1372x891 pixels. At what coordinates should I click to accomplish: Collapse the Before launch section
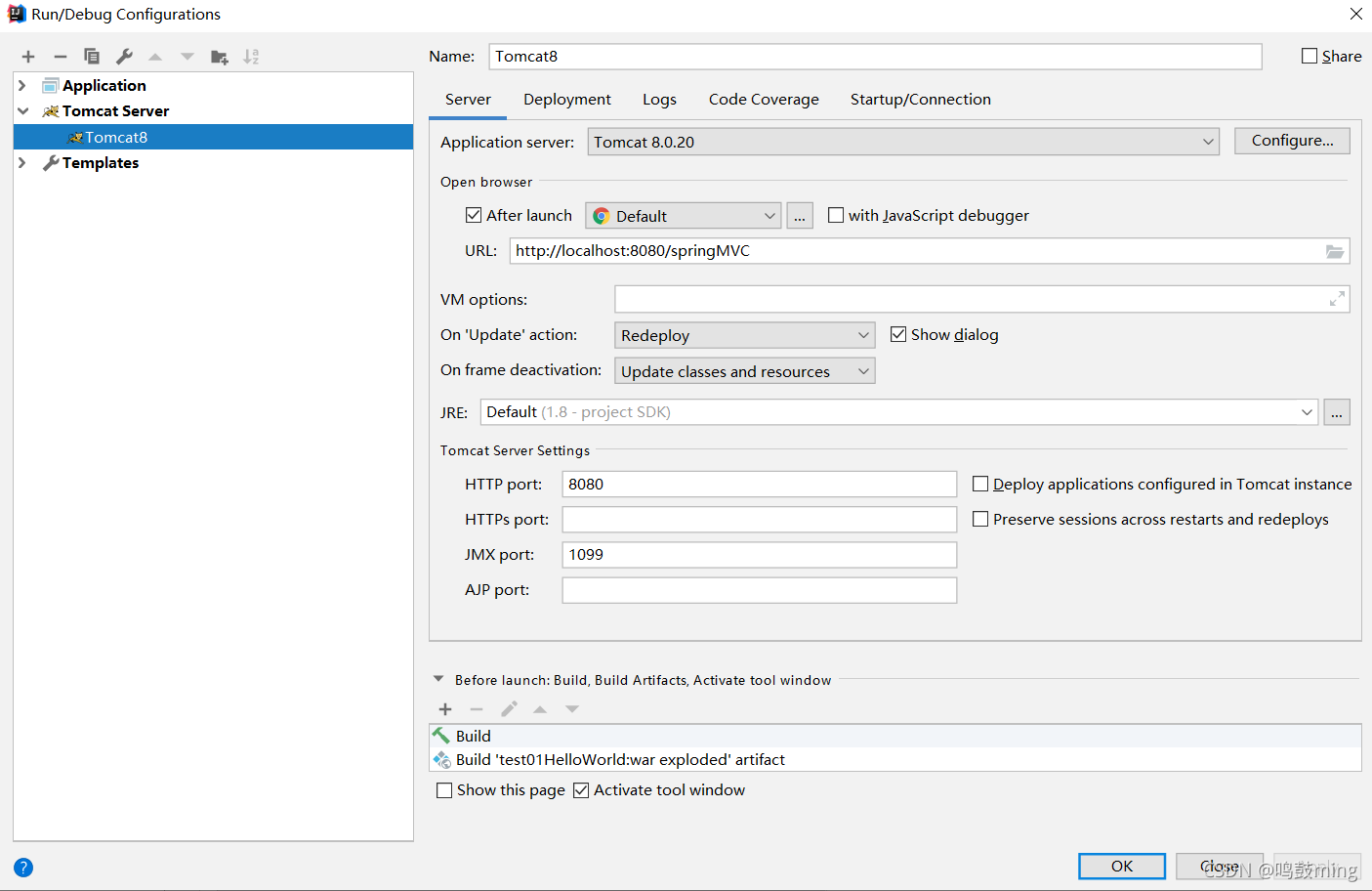pos(438,679)
